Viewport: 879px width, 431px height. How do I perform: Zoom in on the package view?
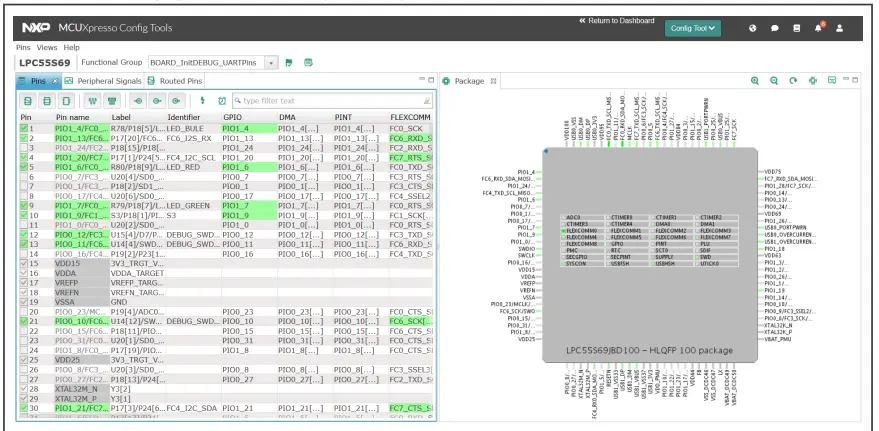pyautogui.click(x=755, y=81)
